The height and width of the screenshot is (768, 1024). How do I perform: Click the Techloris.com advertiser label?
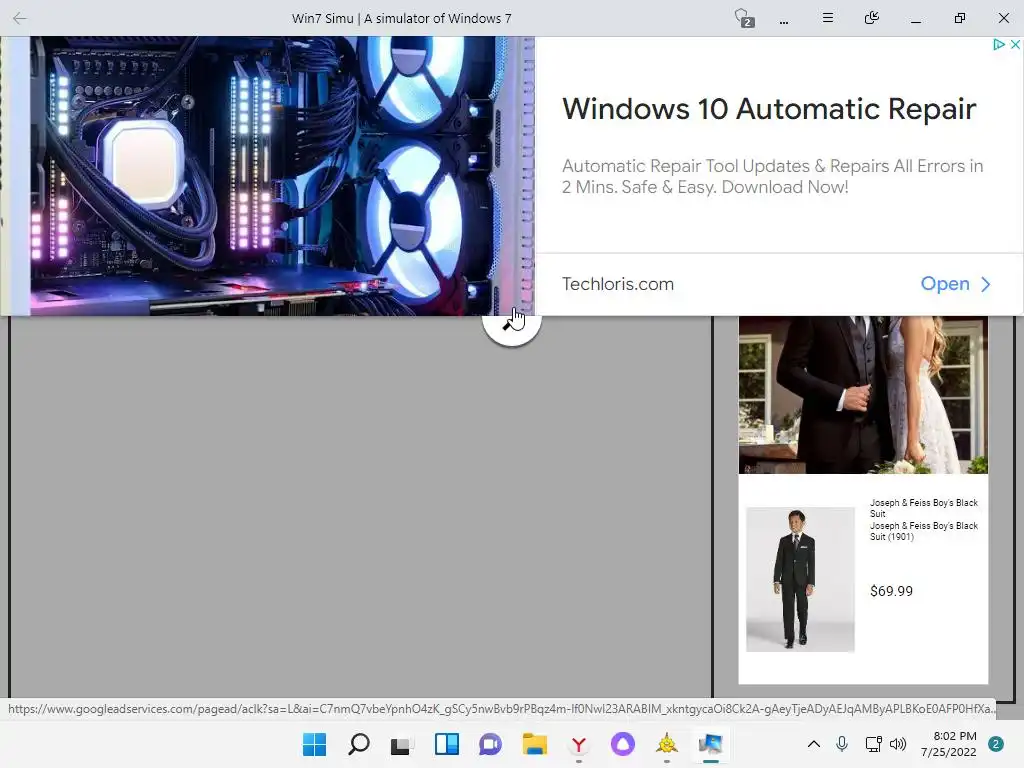618,284
